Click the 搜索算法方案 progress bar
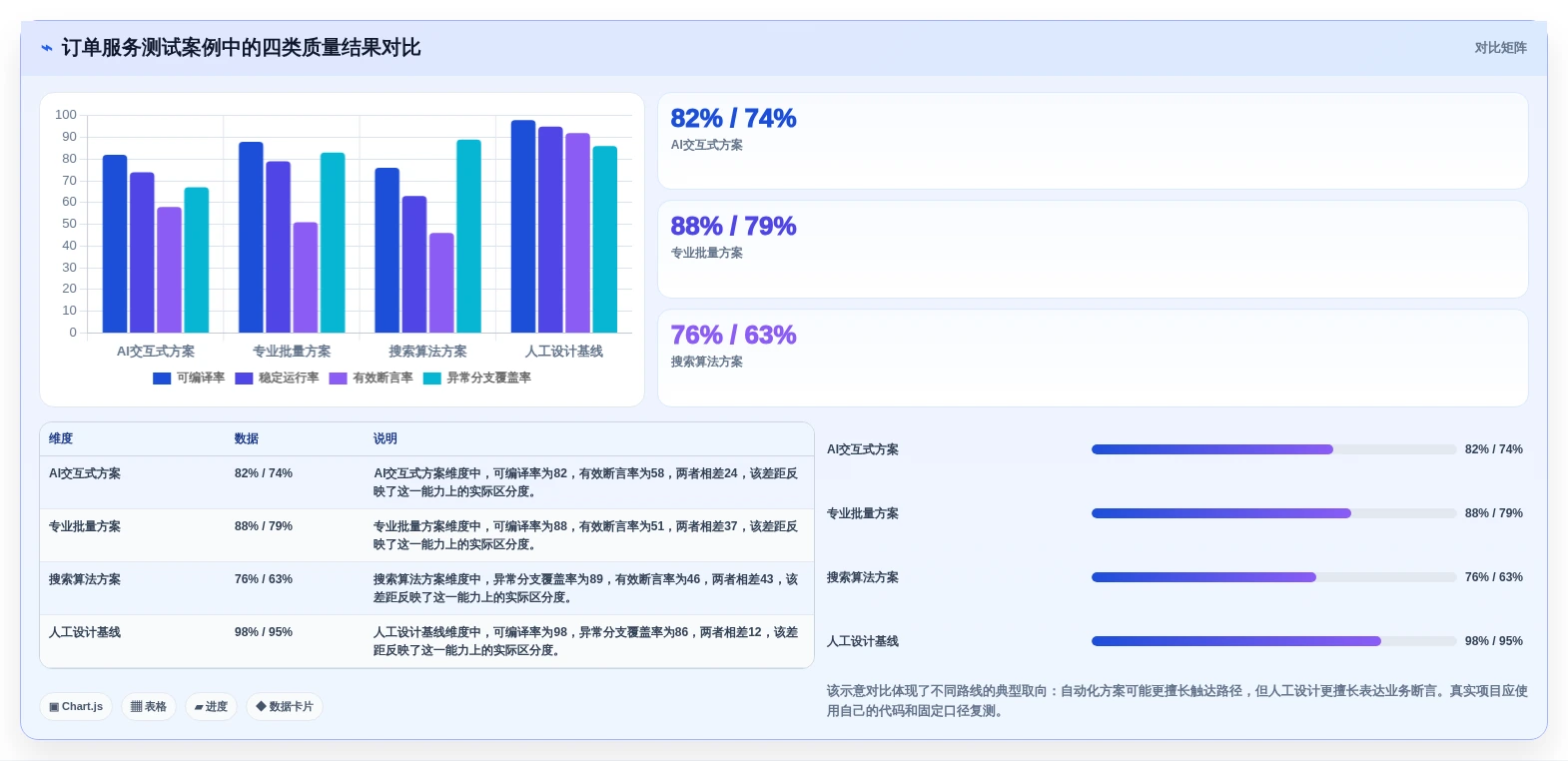The width and height of the screenshot is (1568, 761). [1273, 577]
